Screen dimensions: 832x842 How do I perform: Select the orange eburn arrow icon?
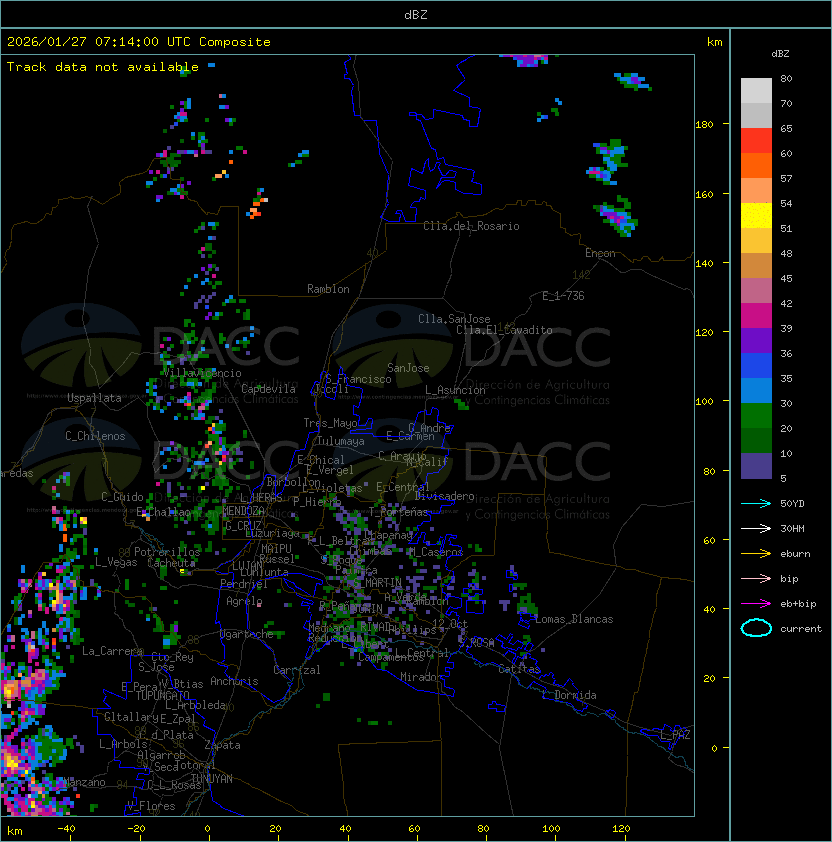[756, 553]
